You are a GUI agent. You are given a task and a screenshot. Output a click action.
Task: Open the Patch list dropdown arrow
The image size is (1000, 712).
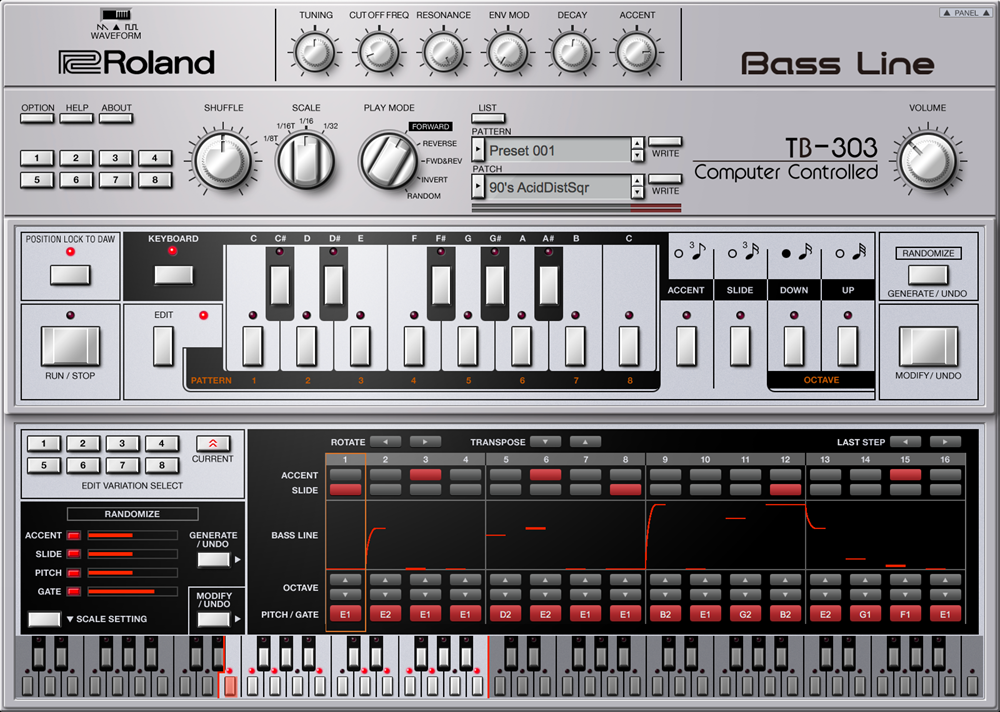tap(478, 188)
